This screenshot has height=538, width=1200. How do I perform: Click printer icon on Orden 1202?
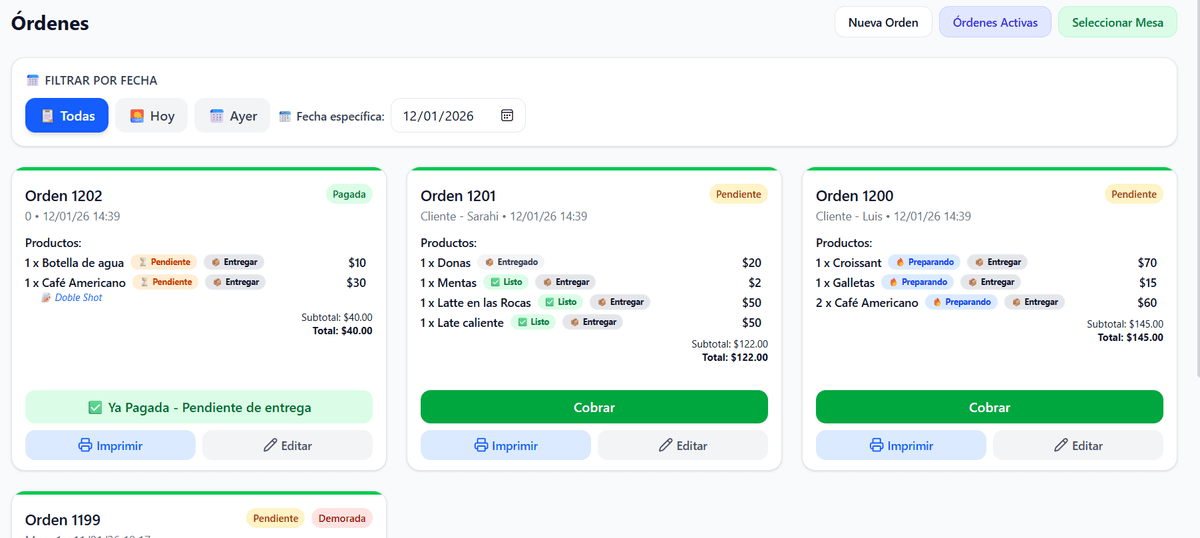tap(85, 446)
